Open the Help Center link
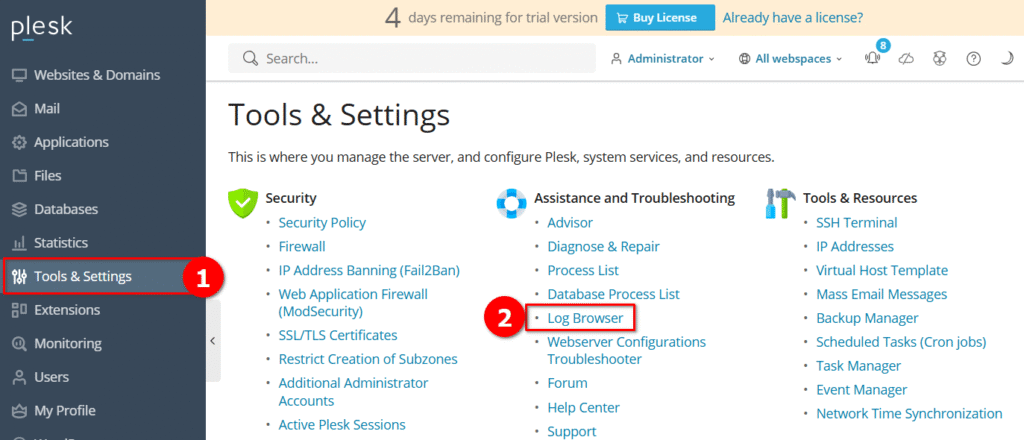 pyautogui.click(x=583, y=408)
